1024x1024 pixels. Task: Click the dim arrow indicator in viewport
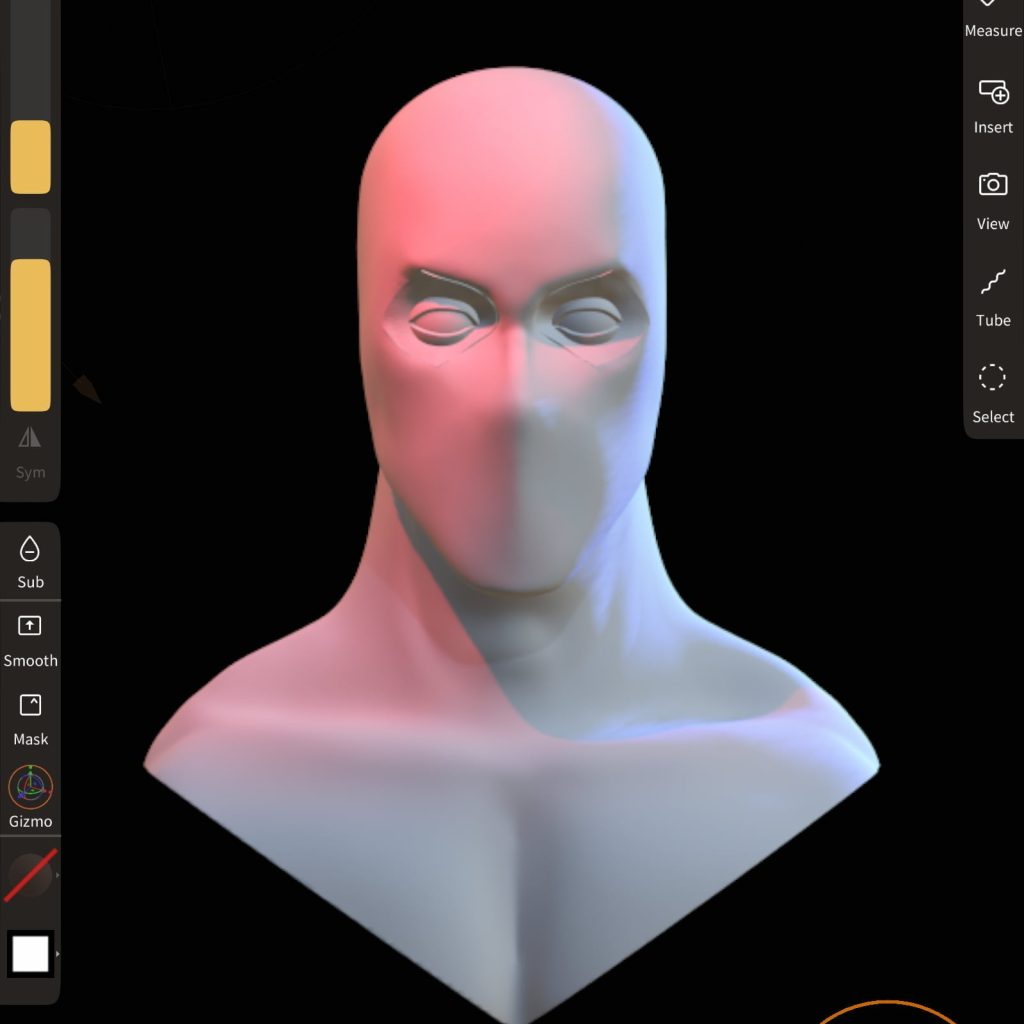click(84, 386)
